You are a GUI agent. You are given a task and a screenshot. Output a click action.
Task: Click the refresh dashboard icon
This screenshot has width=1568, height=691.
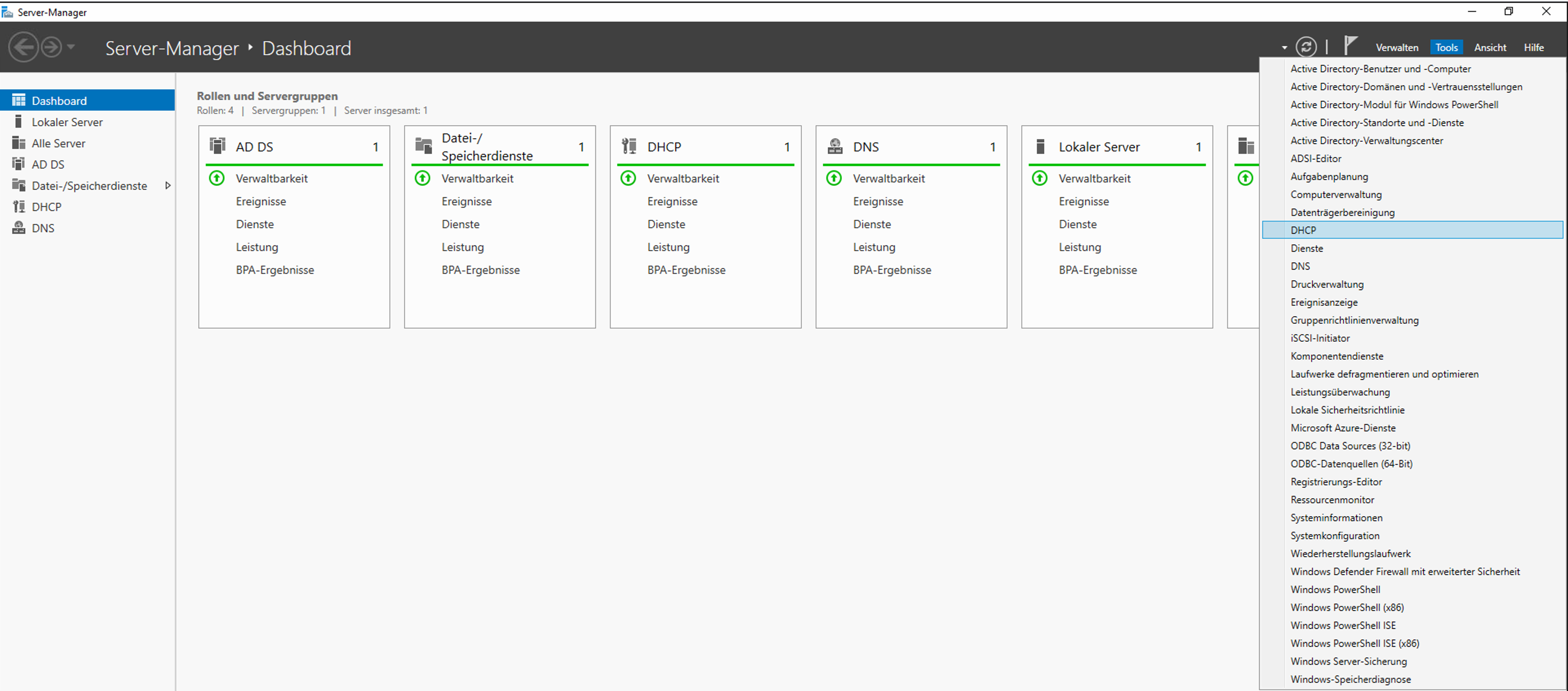tap(1306, 47)
